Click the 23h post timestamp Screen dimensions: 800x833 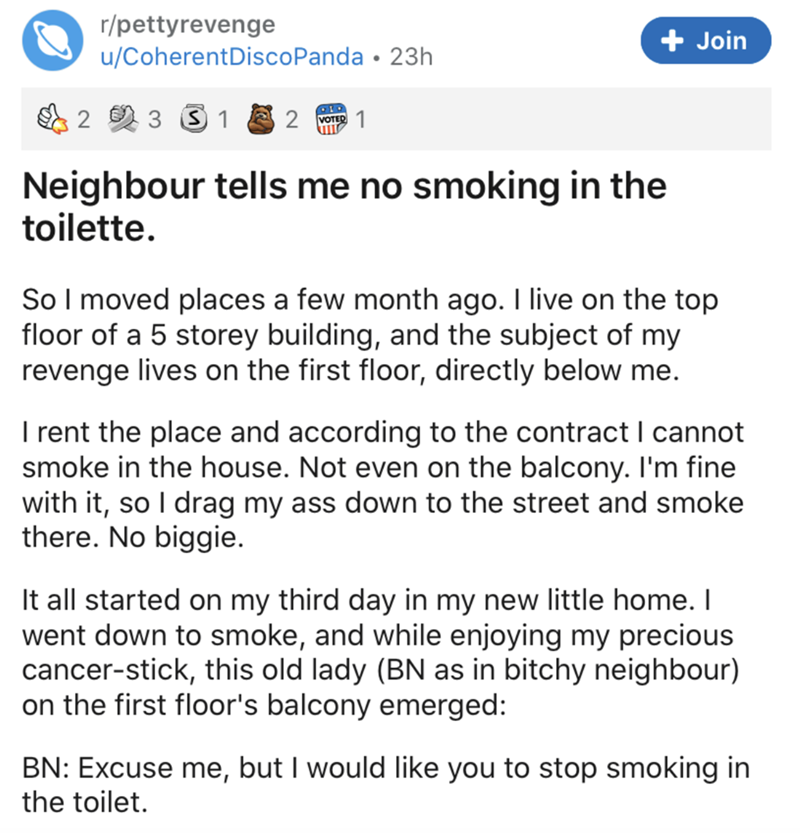[x=410, y=56]
